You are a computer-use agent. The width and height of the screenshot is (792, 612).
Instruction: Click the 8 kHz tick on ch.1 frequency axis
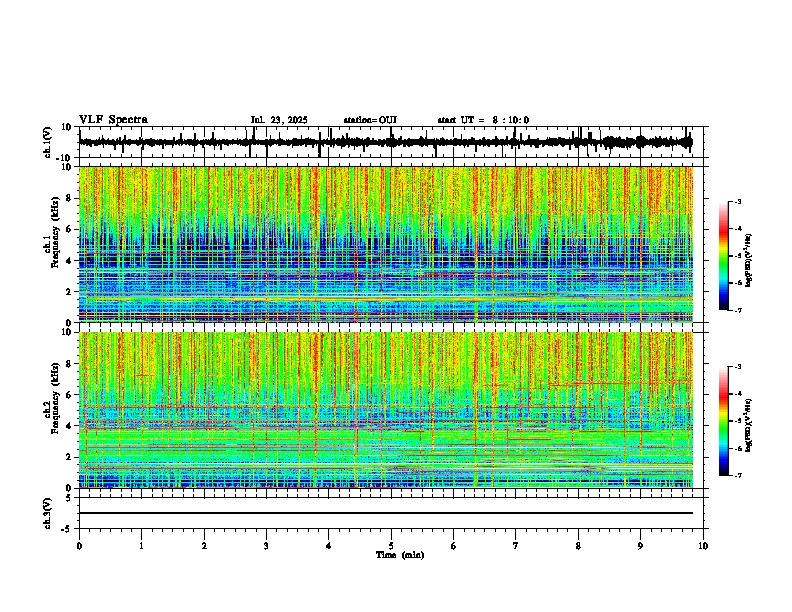[x=70, y=198]
